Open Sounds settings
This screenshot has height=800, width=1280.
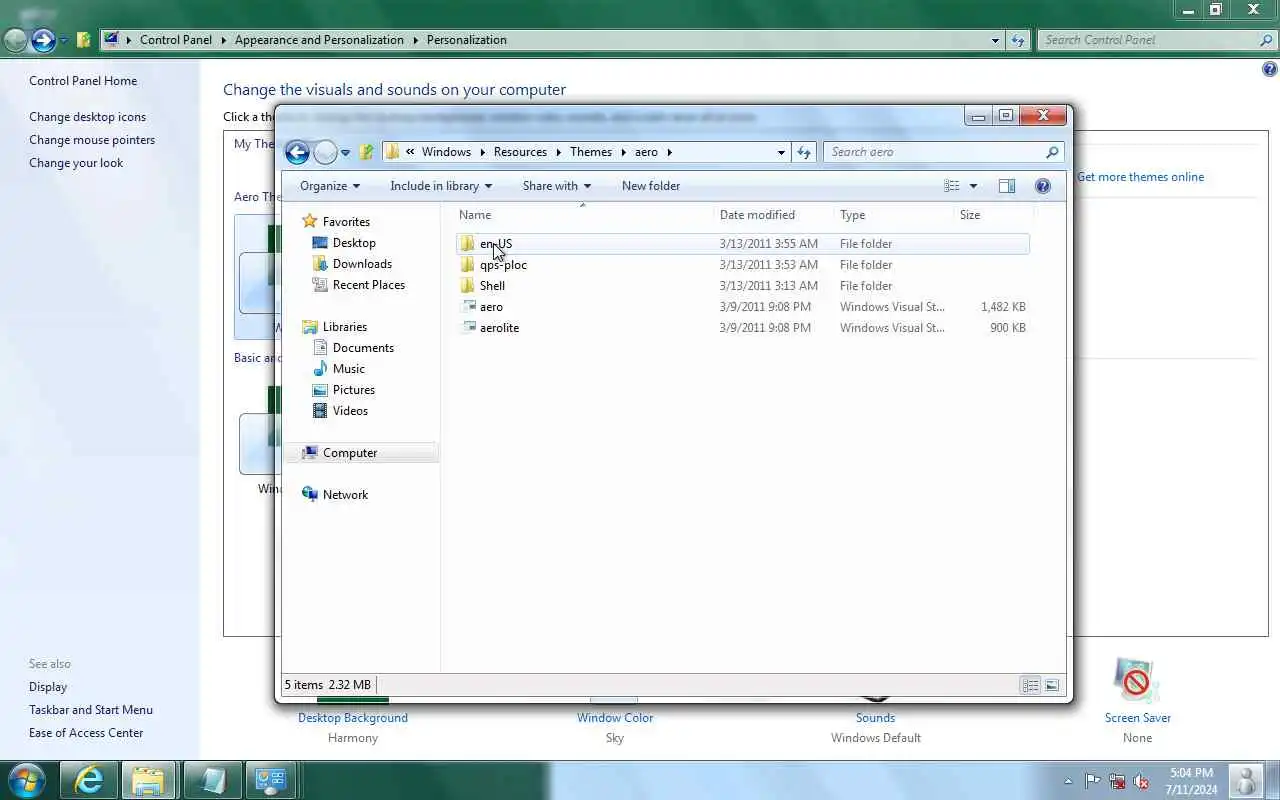click(x=875, y=718)
